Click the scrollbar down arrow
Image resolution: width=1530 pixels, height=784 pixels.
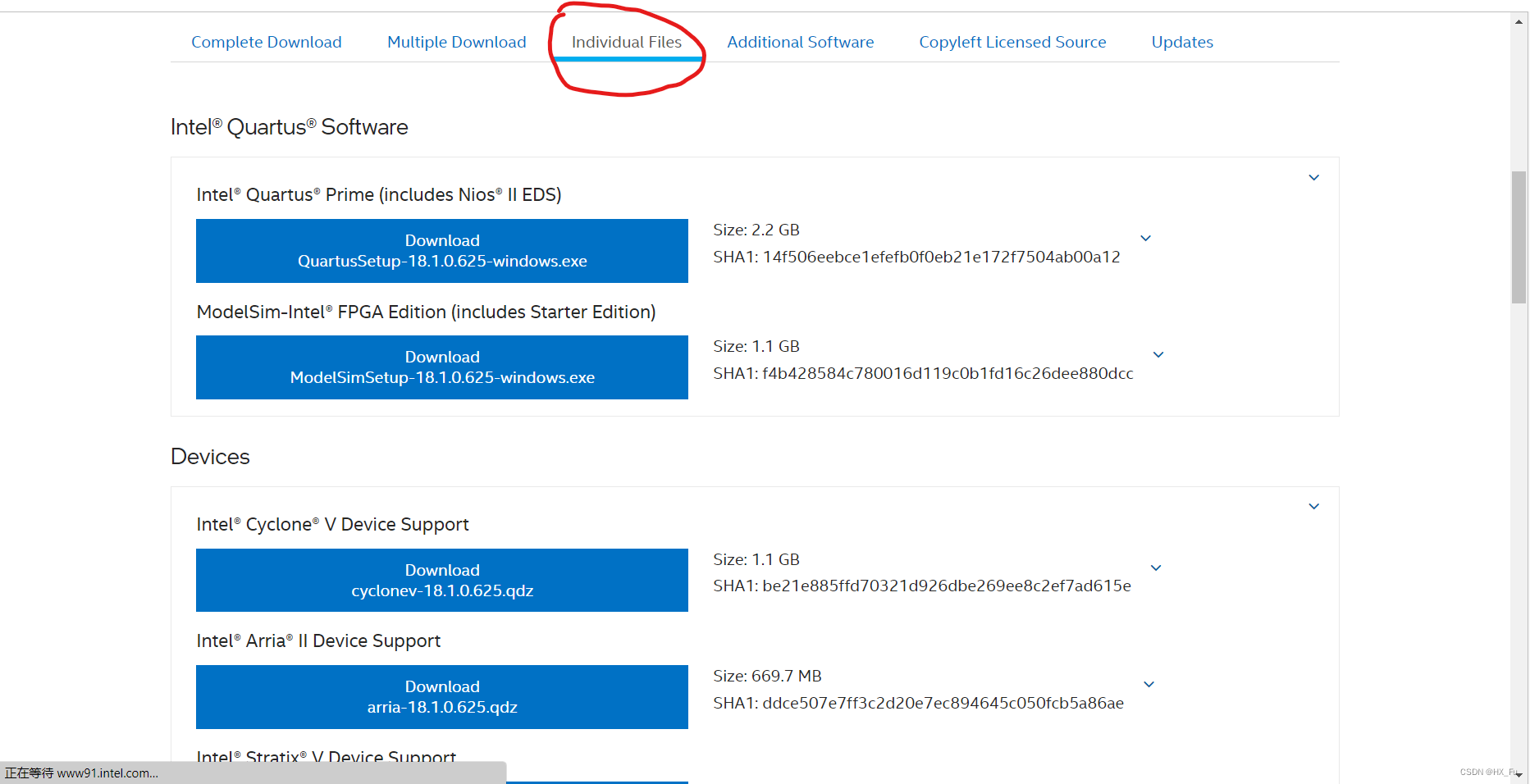click(1519, 774)
